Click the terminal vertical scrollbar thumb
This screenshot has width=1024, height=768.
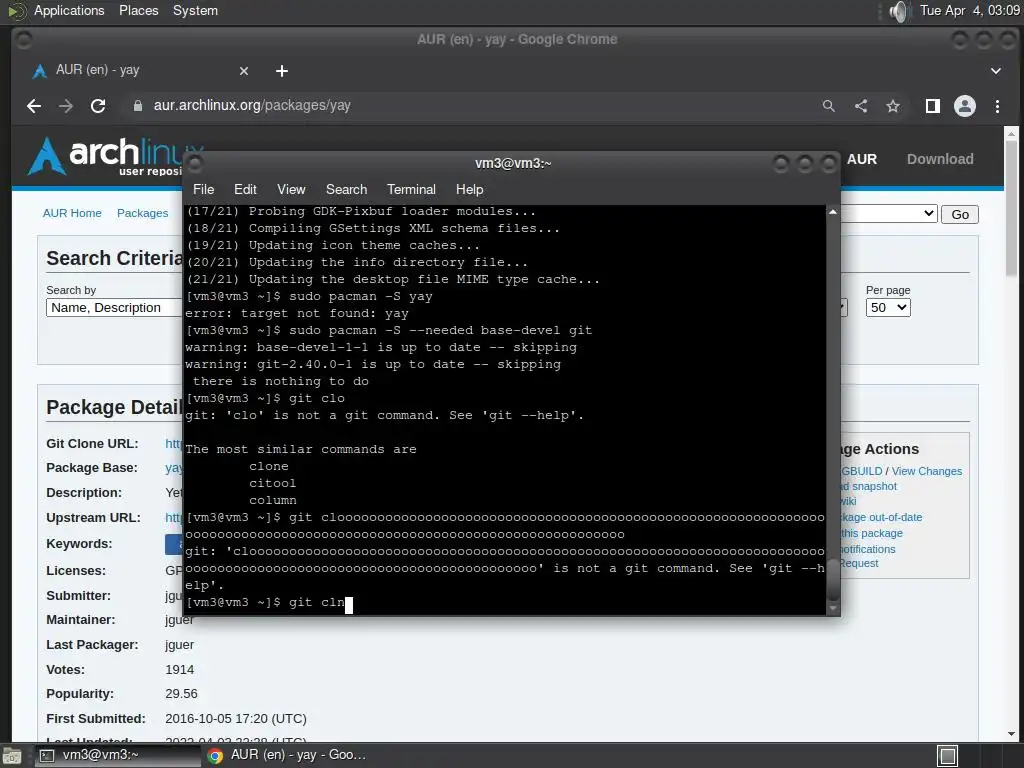[833, 580]
